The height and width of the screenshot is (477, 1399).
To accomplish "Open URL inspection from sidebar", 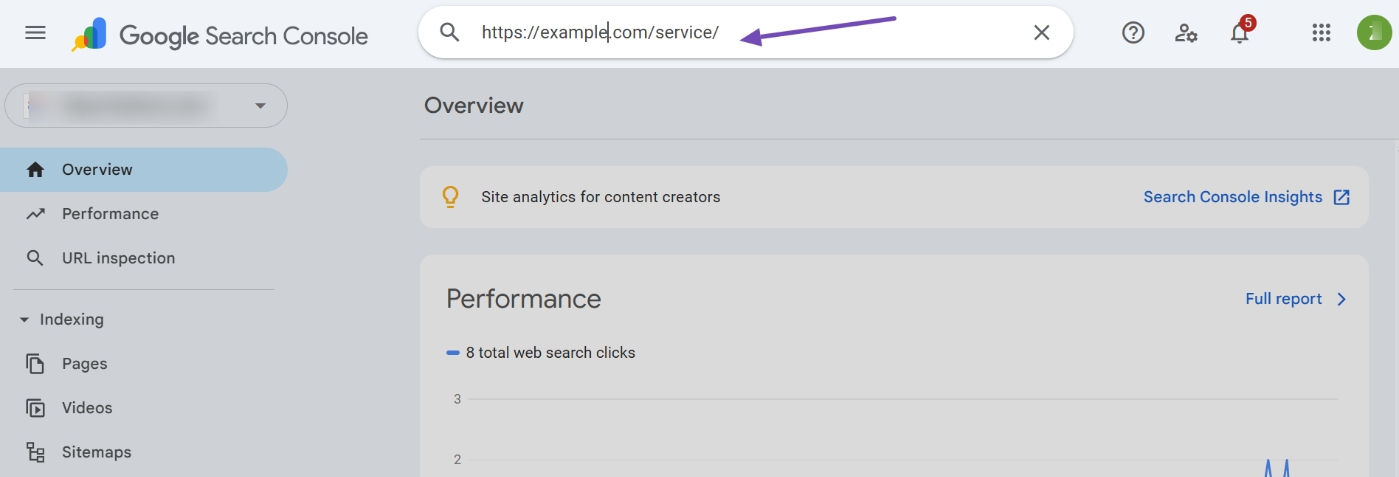I will coord(118,258).
